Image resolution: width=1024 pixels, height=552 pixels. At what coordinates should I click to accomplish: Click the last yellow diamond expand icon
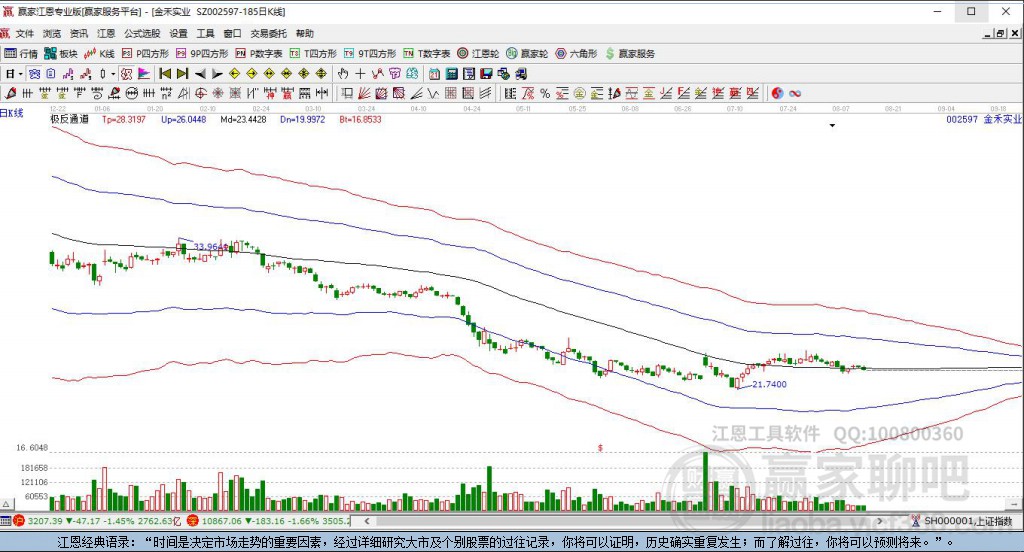click(x=321, y=74)
